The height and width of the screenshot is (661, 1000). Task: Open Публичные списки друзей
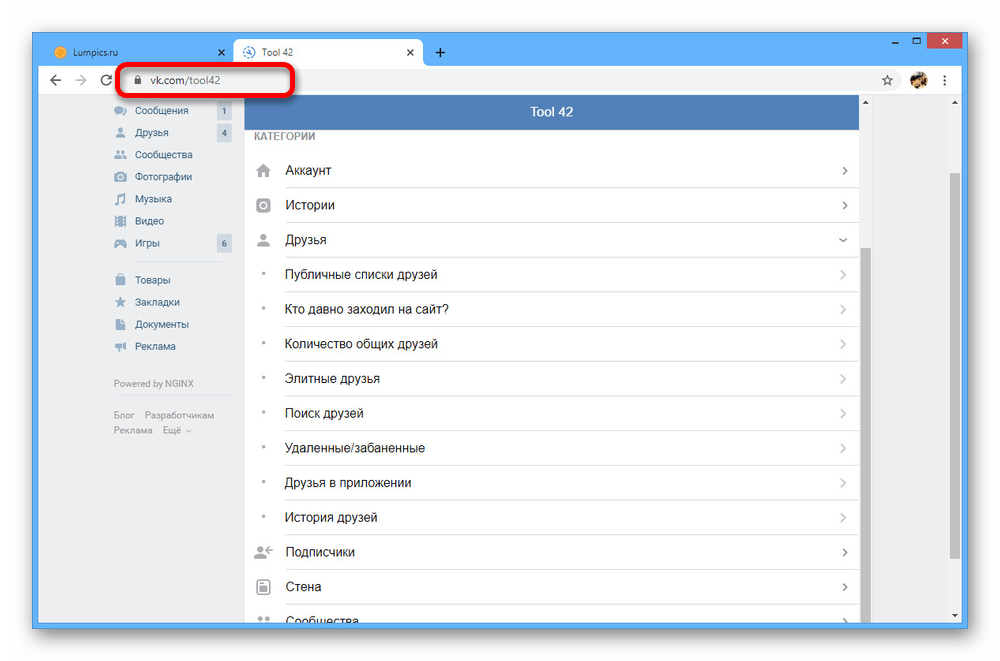click(x=552, y=275)
